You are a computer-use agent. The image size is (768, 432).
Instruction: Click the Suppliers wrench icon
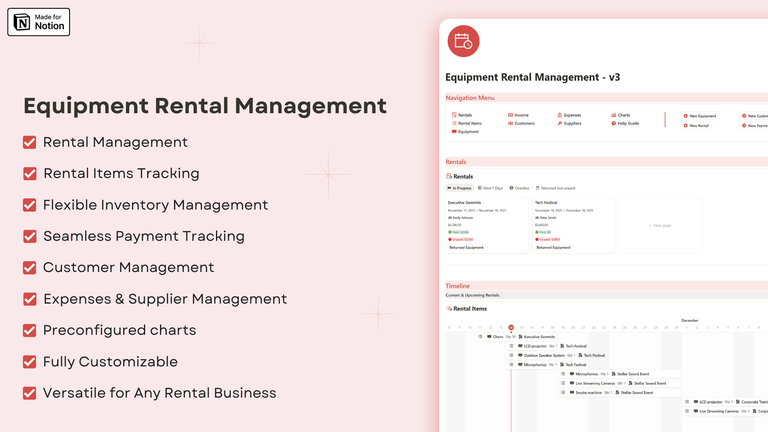pyautogui.click(x=560, y=123)
